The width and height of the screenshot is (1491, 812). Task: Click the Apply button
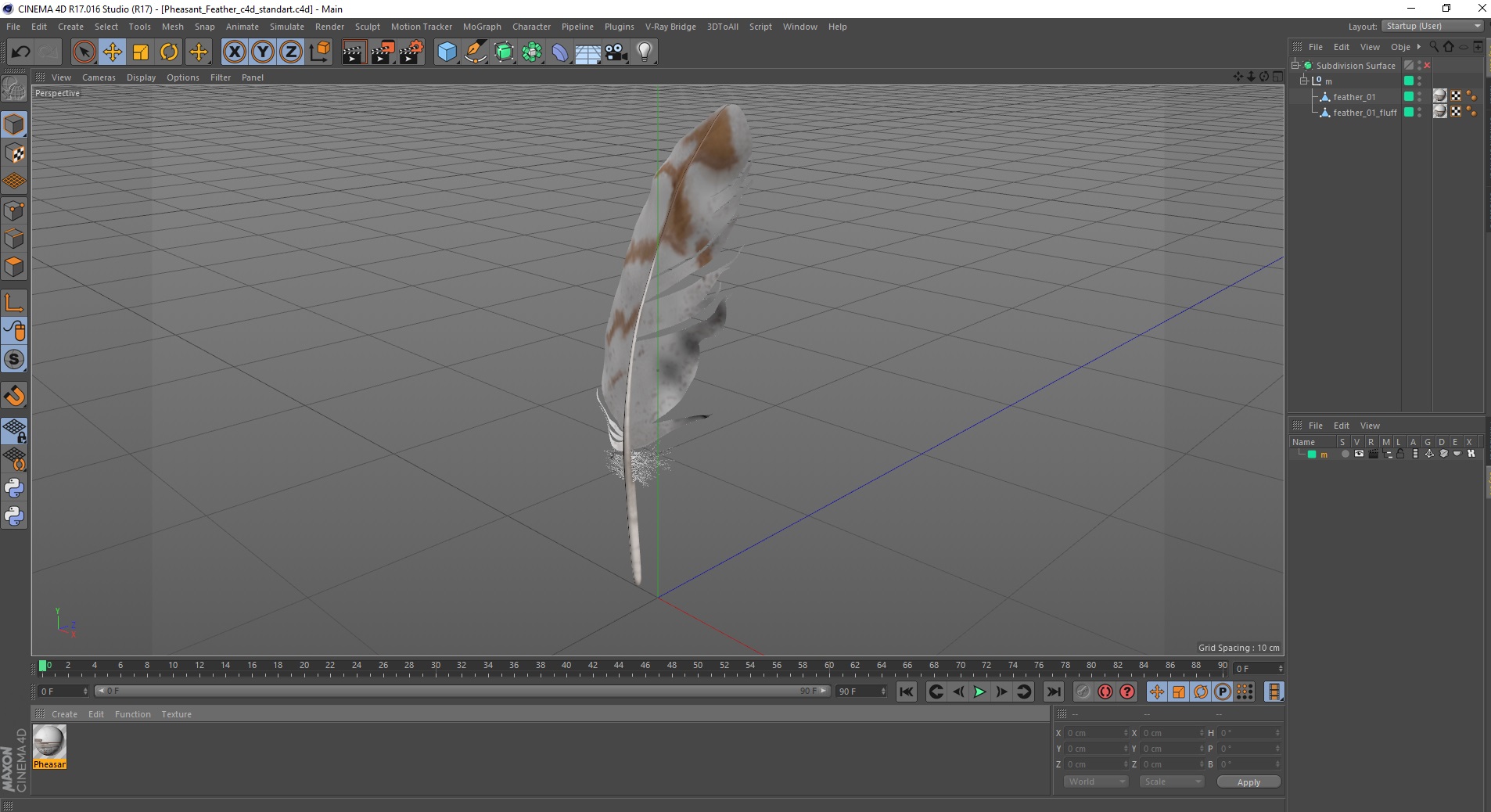click(1248, 782)
